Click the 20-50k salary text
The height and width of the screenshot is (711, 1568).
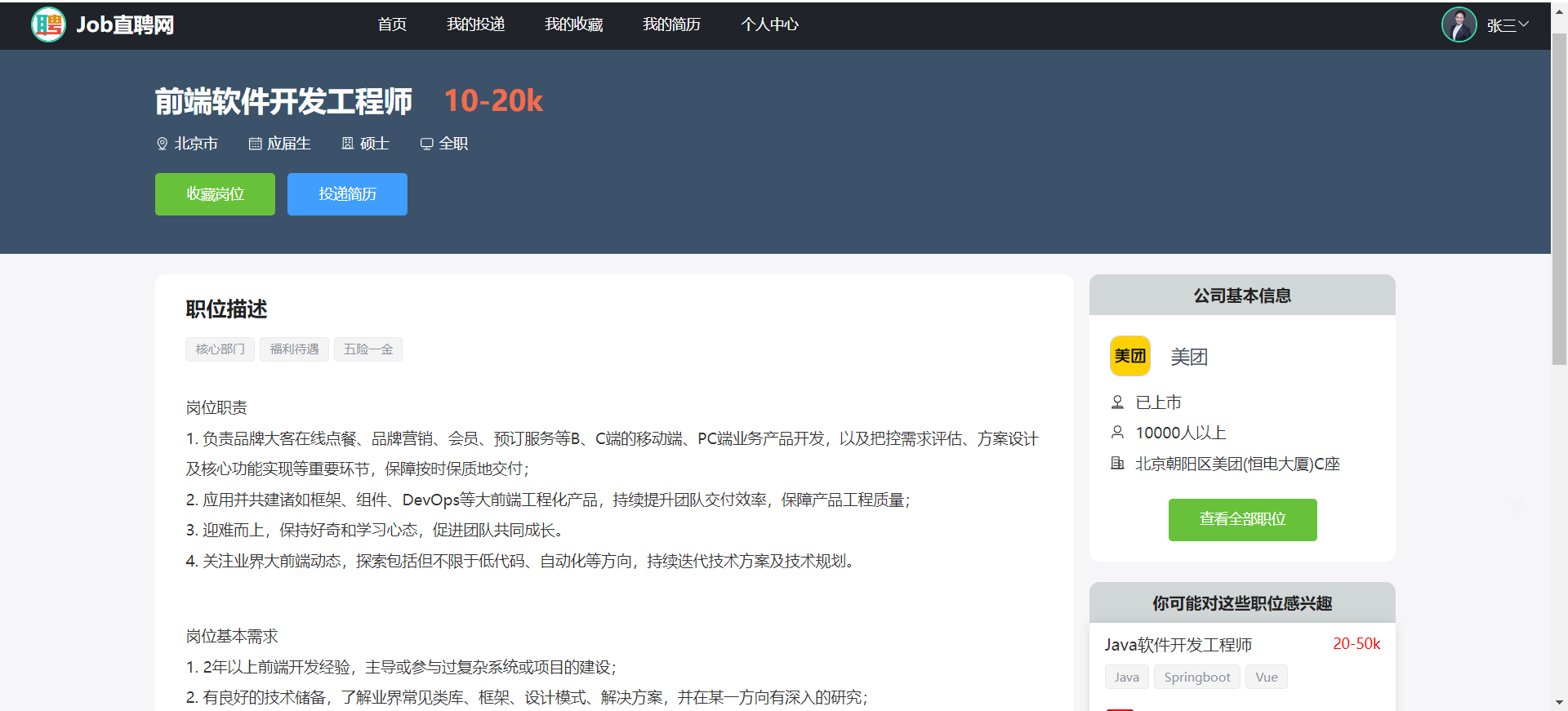[x=1356, y=644]
